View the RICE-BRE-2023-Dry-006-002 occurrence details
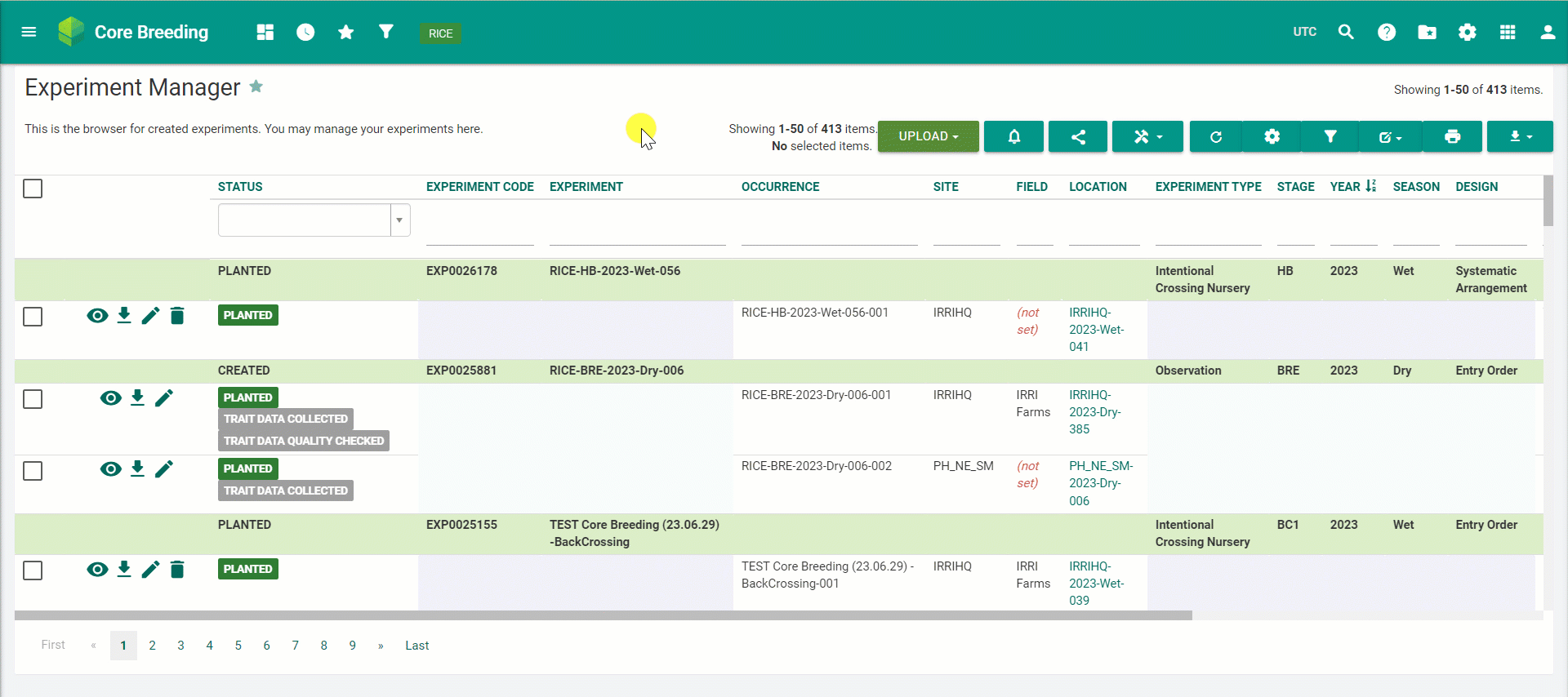Screen dimensions: 1568x697 click(x=110, y=469)
